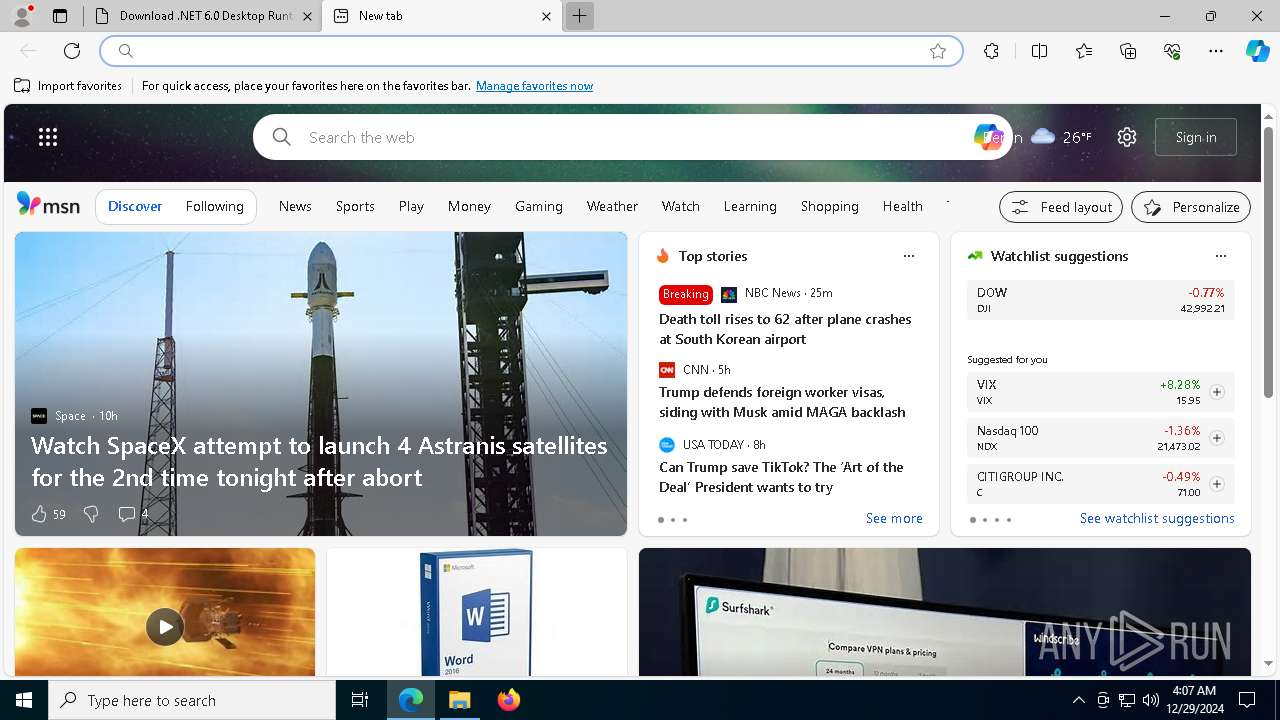Open Top stories more options ellipsis
1280x720 pixels.
(x=909, y=256)
